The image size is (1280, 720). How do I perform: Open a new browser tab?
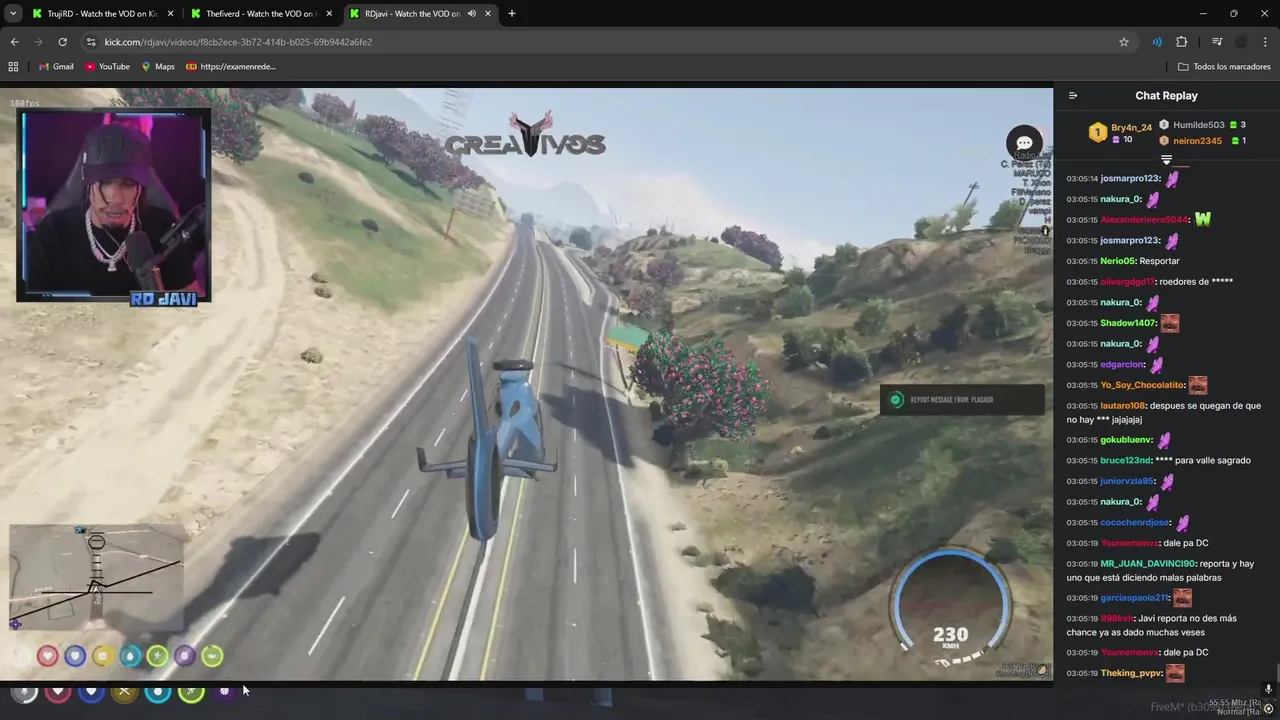coord(512,14)
